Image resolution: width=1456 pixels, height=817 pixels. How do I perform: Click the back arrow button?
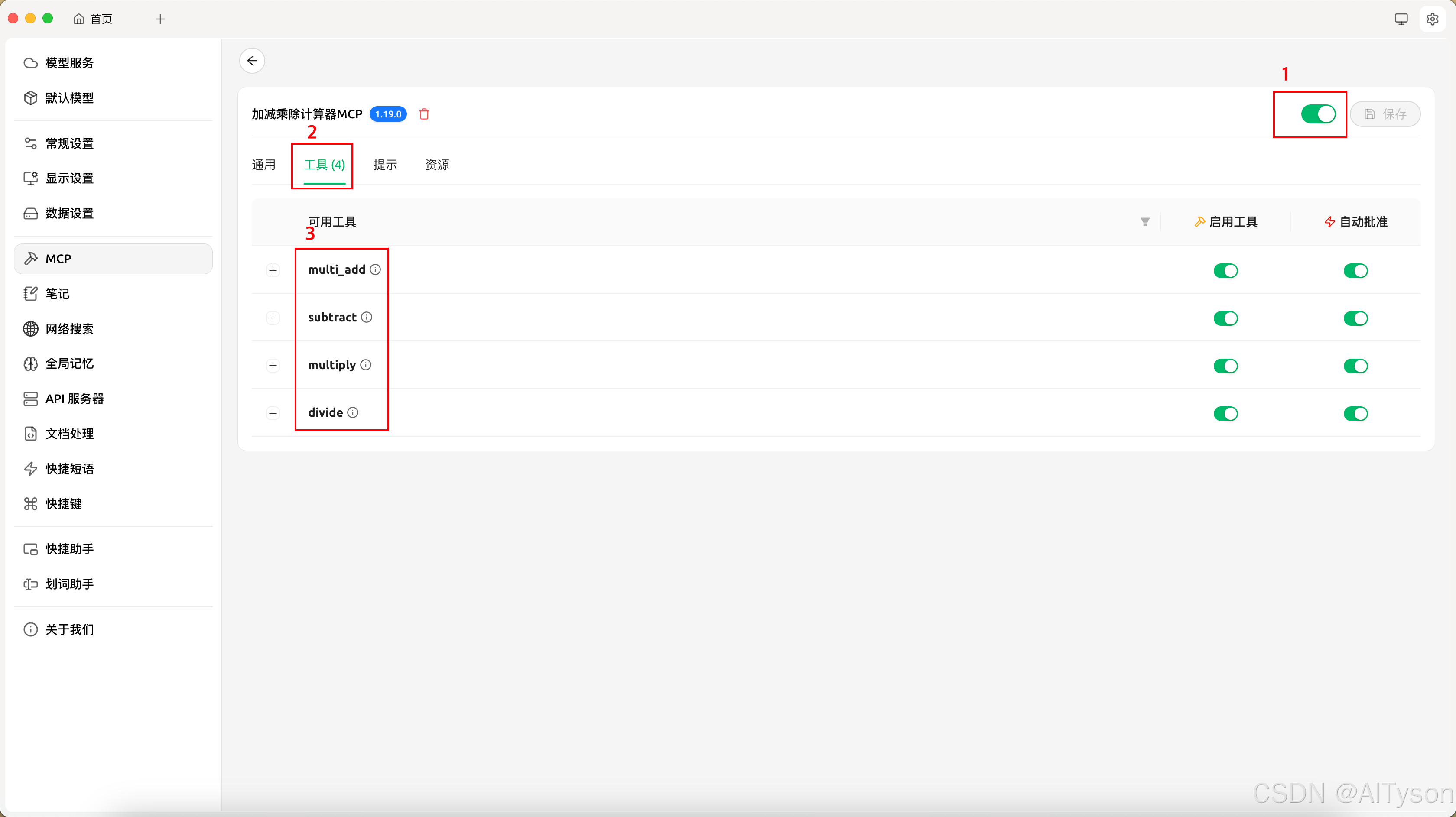point(252,61)
